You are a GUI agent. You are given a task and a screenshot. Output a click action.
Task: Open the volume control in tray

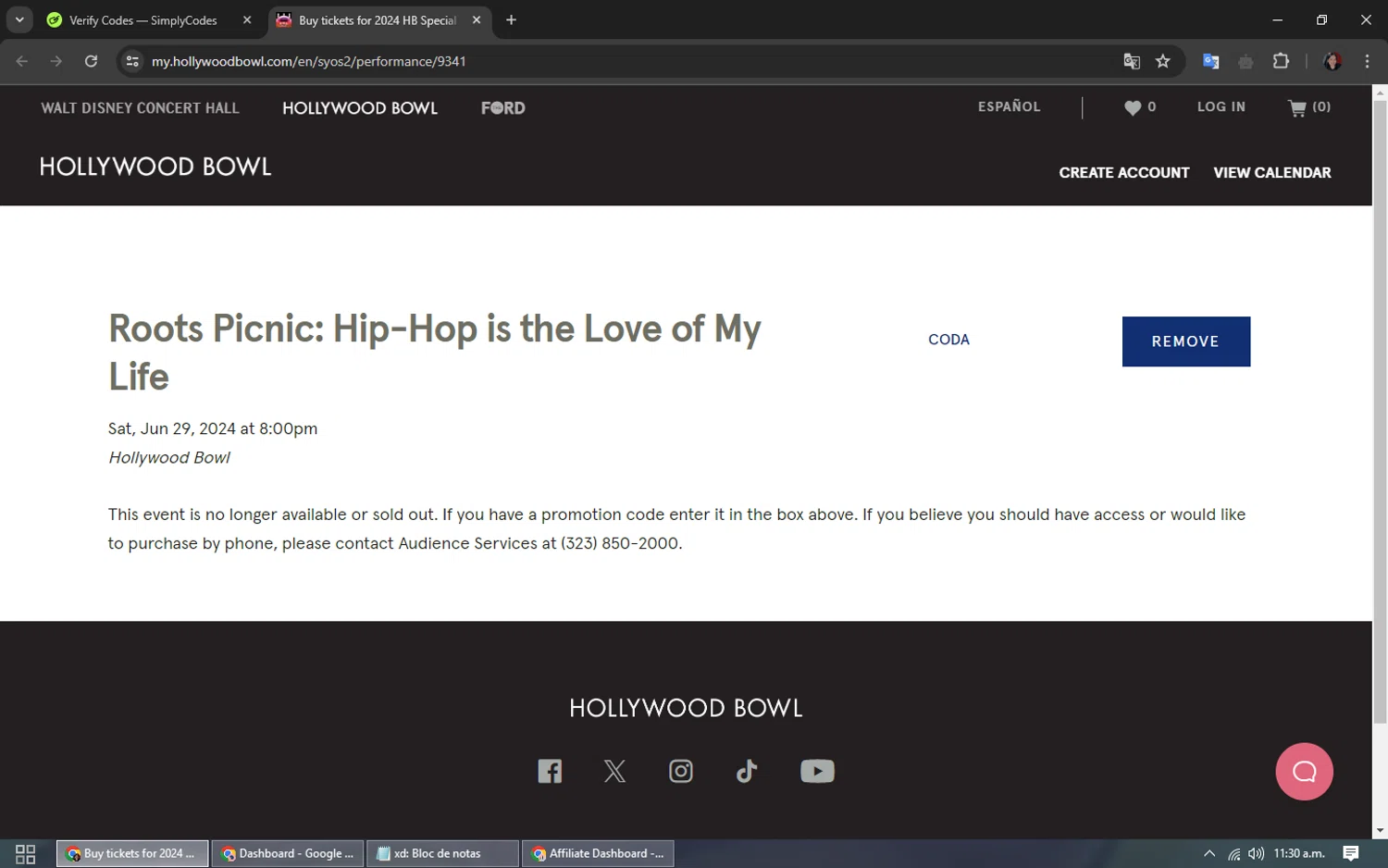click(x=1256, y=853)
